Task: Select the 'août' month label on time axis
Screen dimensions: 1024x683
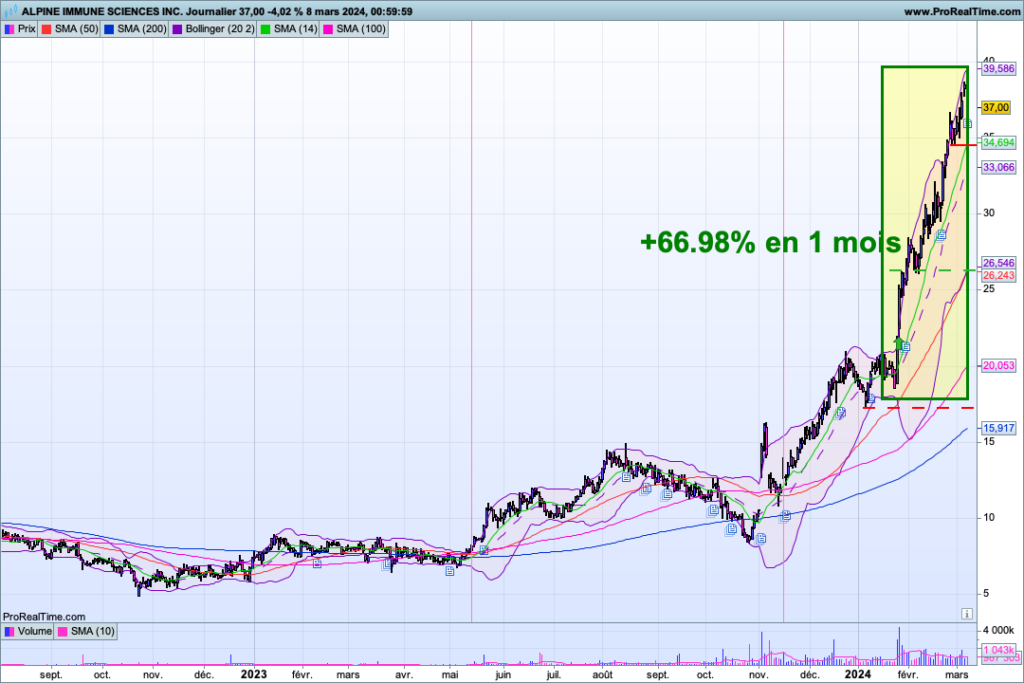Action: pyautogui.click(x=602, y=675)
